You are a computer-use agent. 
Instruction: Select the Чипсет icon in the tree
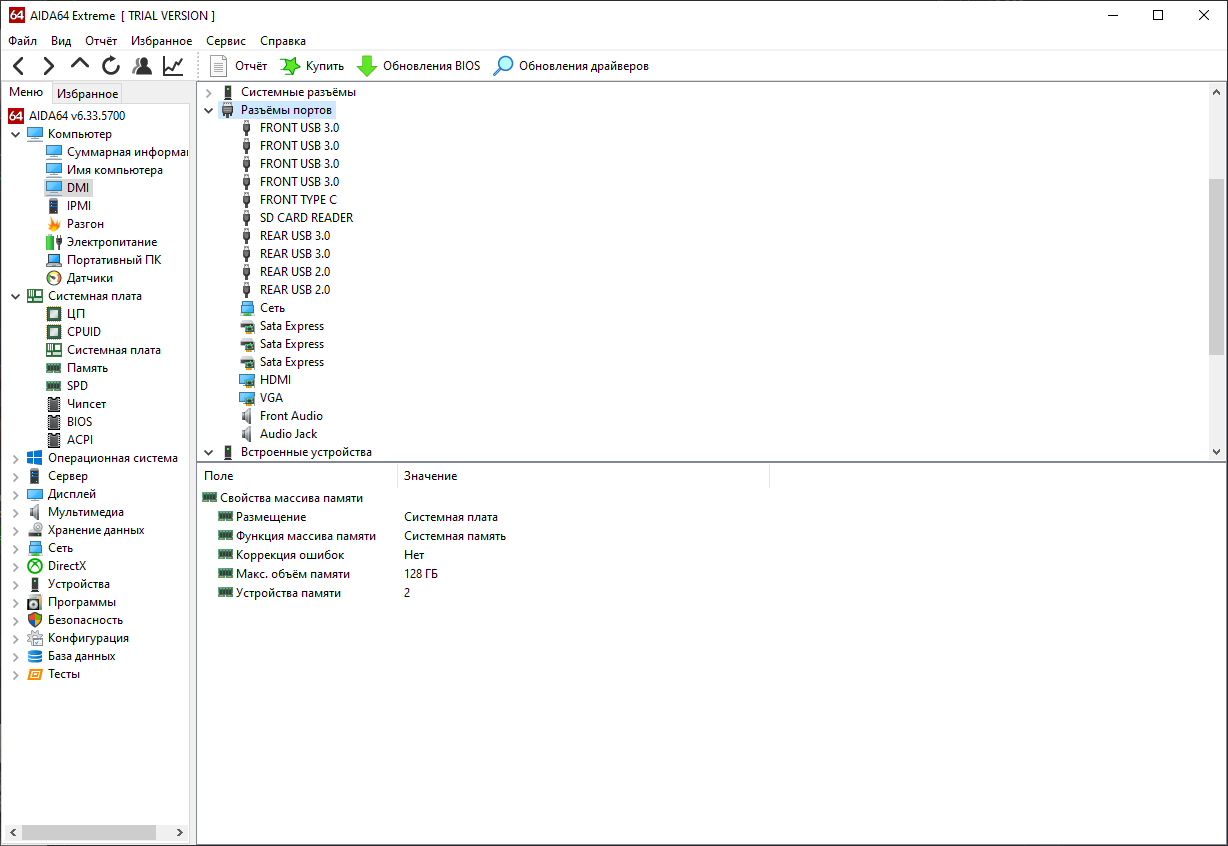(x=54, y=404)
